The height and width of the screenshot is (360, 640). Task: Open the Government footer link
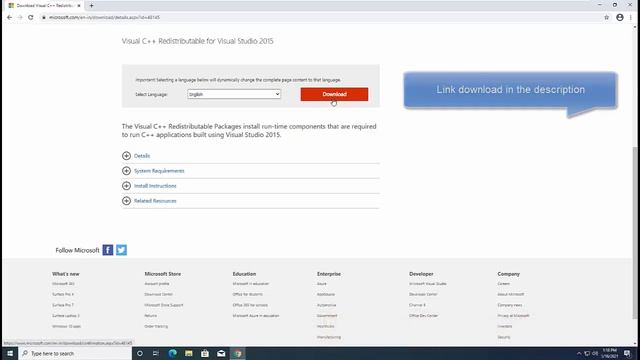pos(327,316)
